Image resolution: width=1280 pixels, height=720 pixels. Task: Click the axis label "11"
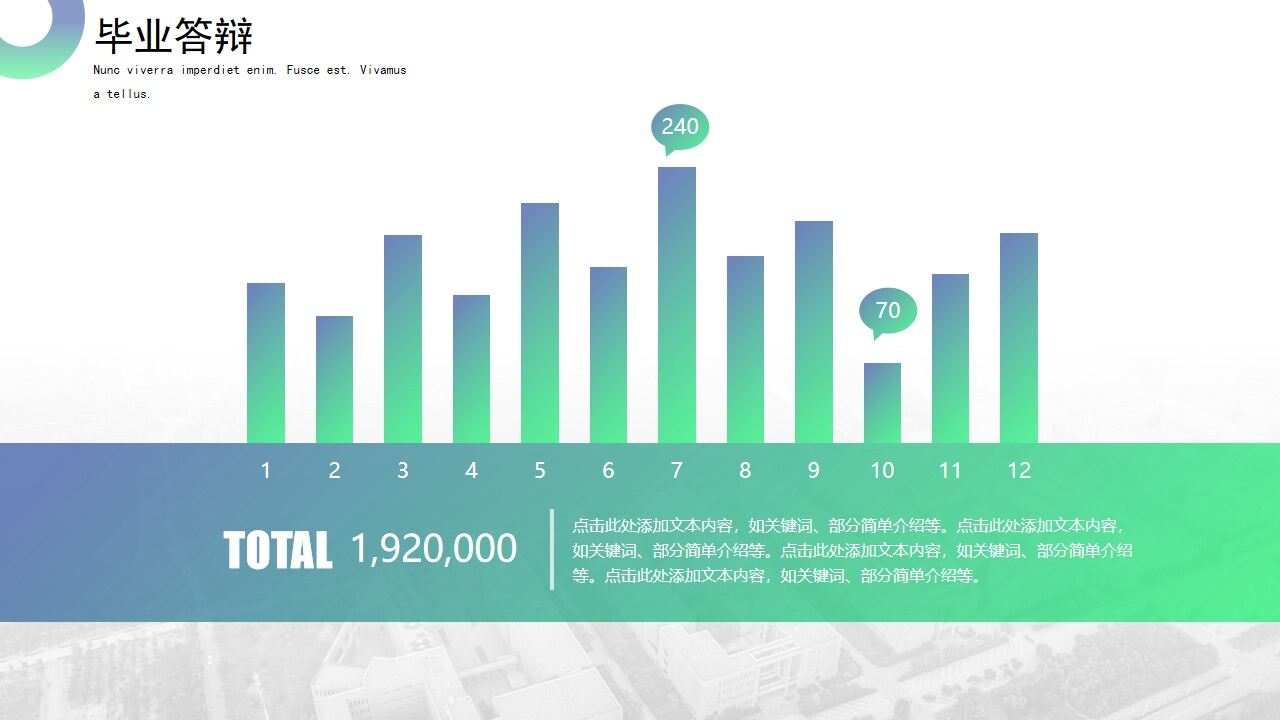(x=950, y=470)
